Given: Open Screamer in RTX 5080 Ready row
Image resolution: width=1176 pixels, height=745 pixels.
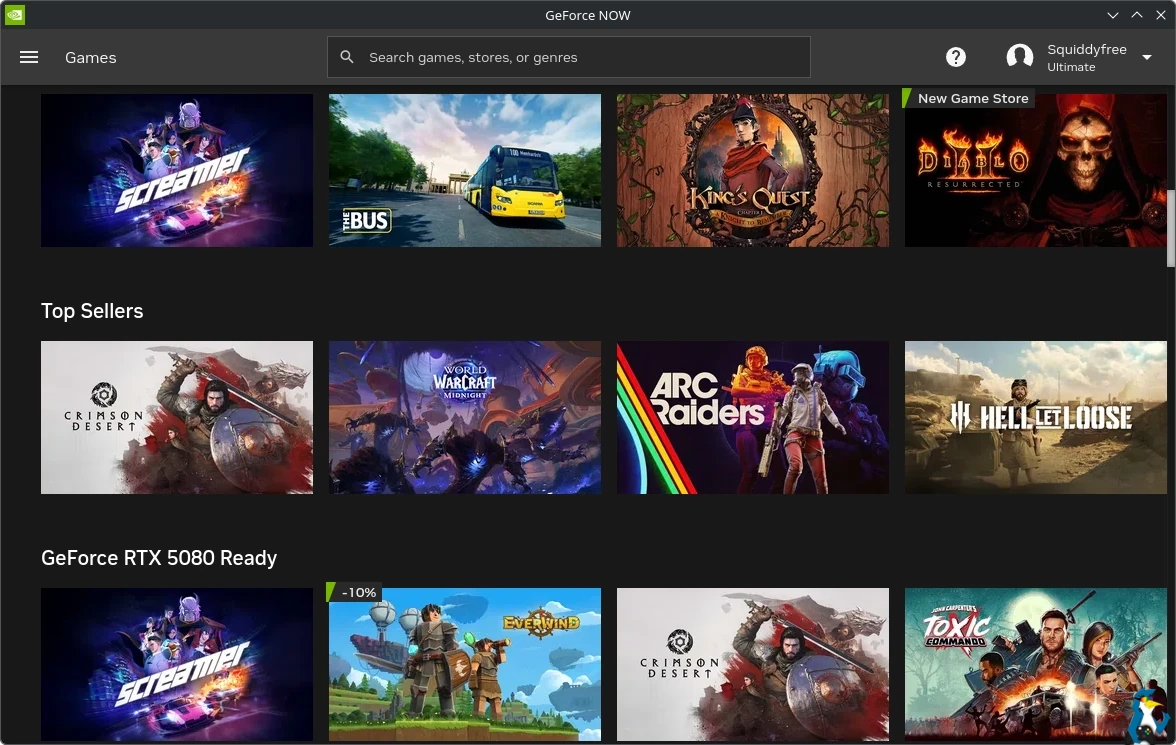Looking at the screenshot, I should [177, 664].
